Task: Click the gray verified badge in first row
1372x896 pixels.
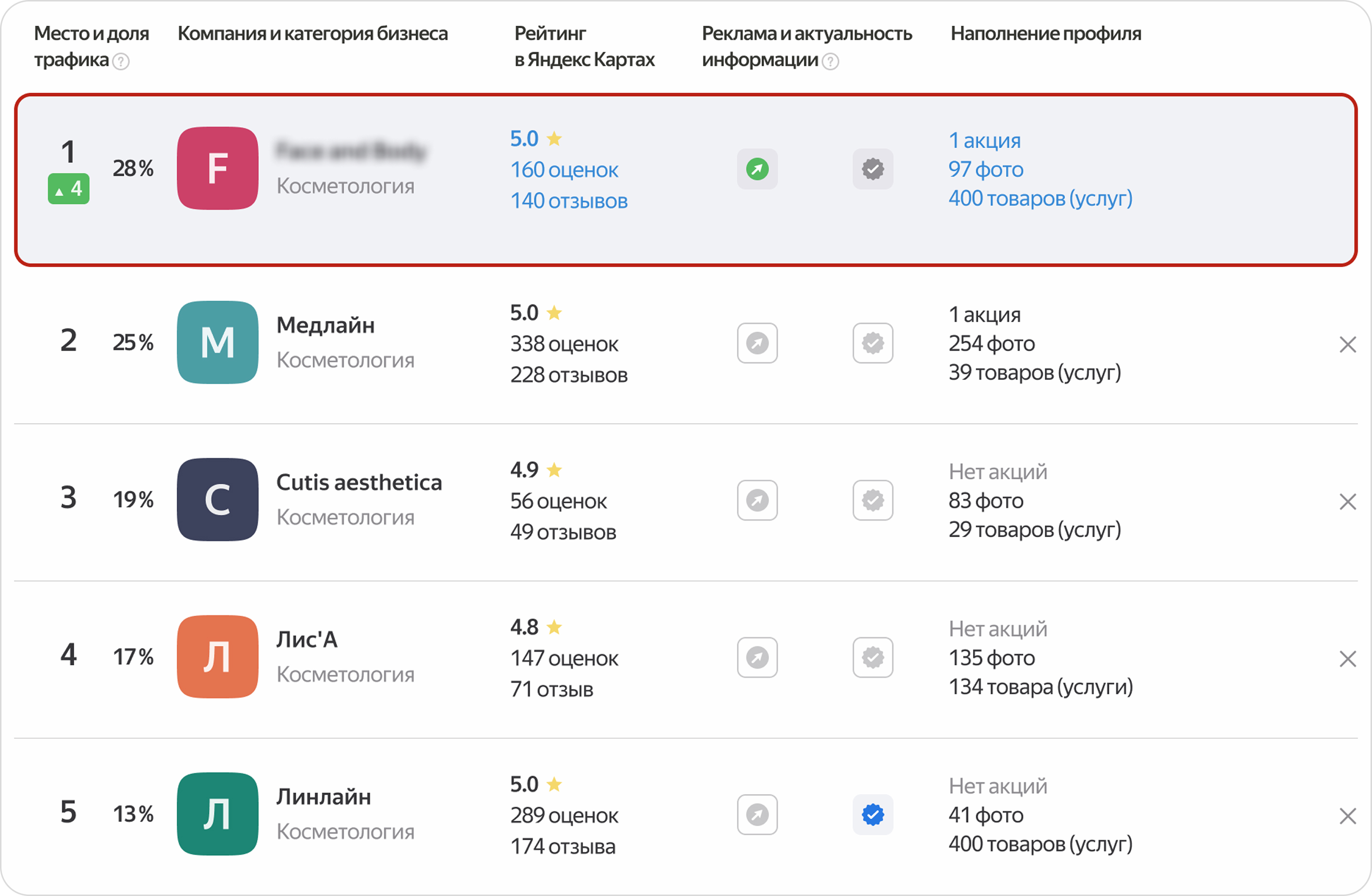Action: pos(873,169)
